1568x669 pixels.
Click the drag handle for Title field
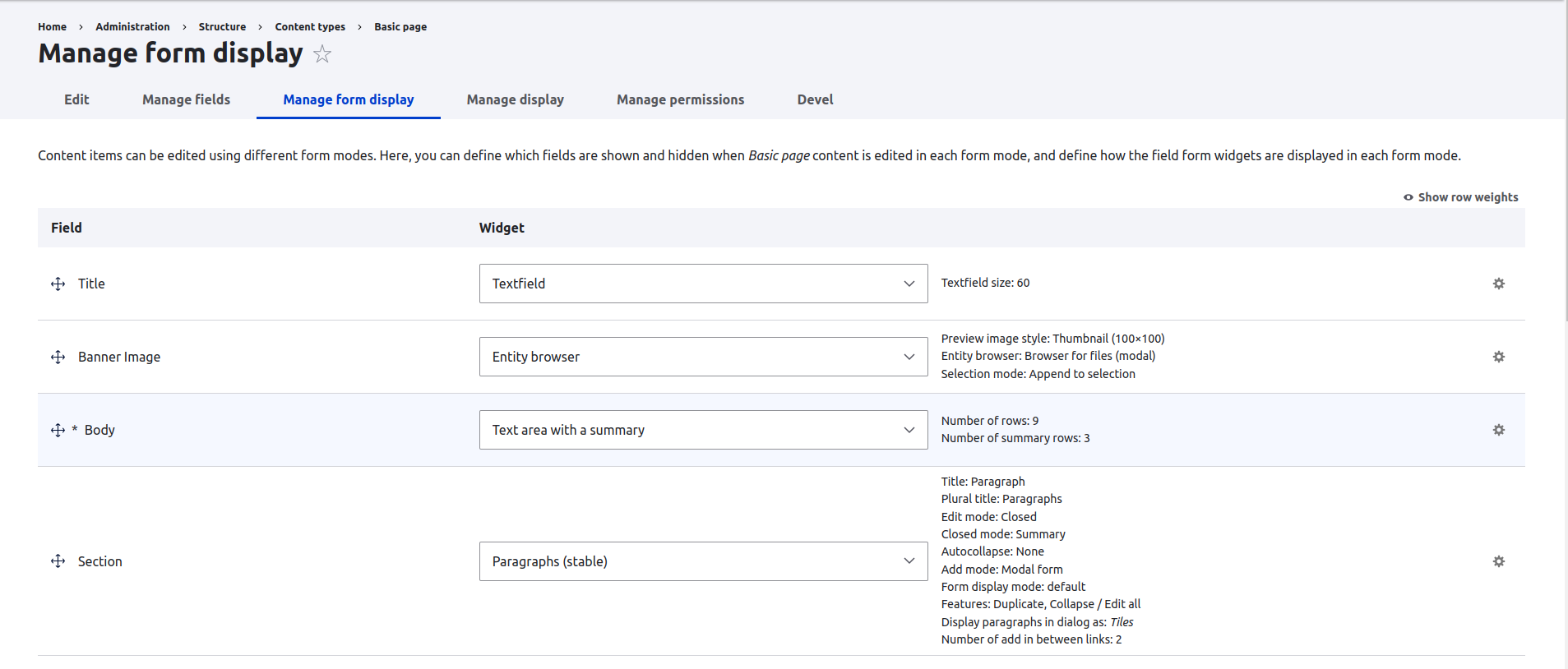pos(58,284)
